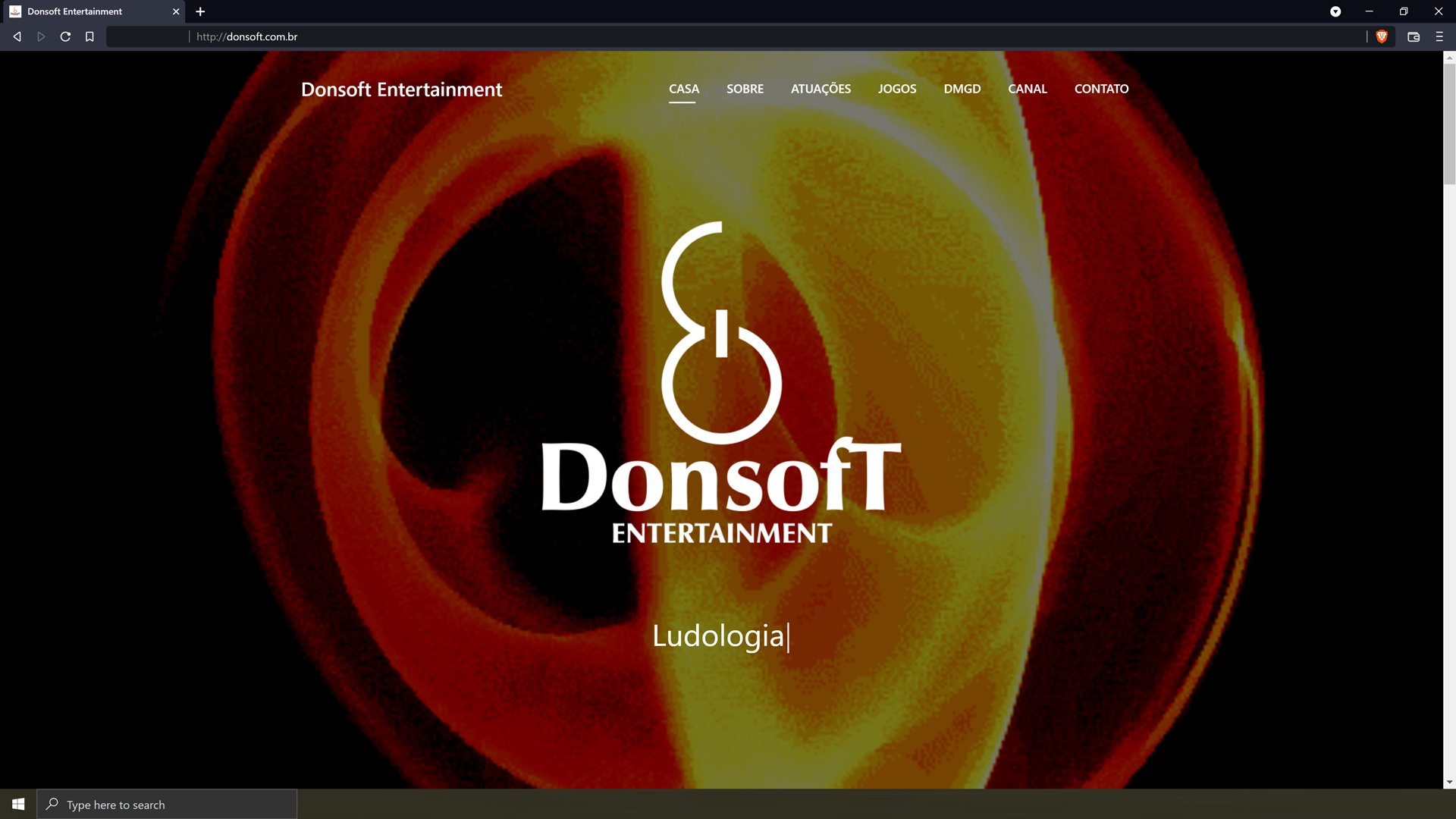Screen dimensions: 1456x819
Task: Minimize the browser window
Action: [1369, 11]
